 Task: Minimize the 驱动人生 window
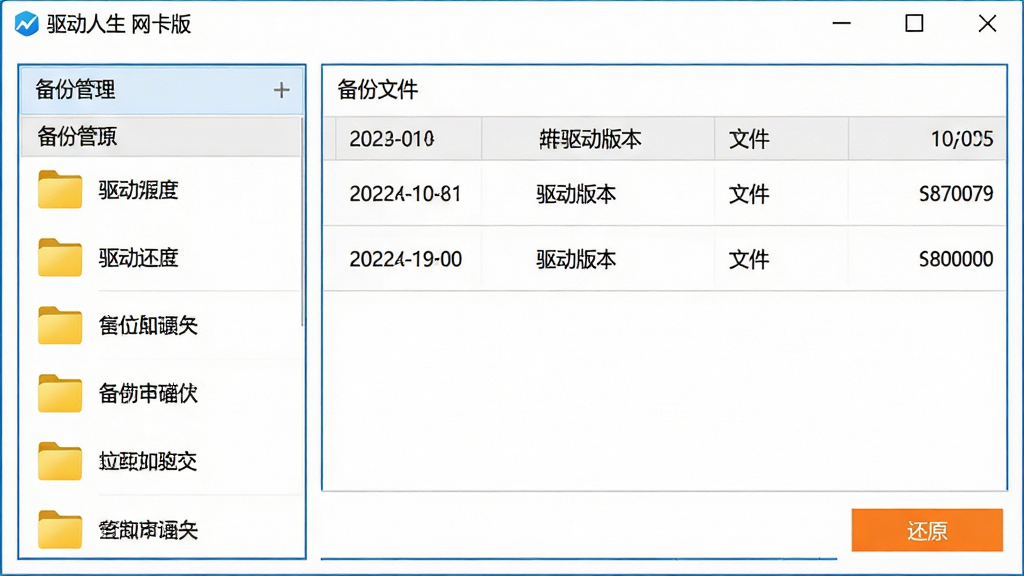(x=841, y=24)
